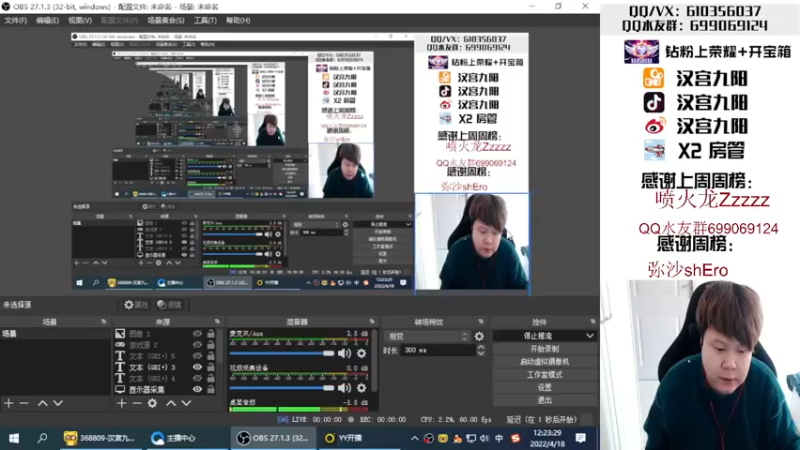This screenshot has width=800, height=450.
Task: Open the 渐变 transition type dropdown
Action: (428, 336)
